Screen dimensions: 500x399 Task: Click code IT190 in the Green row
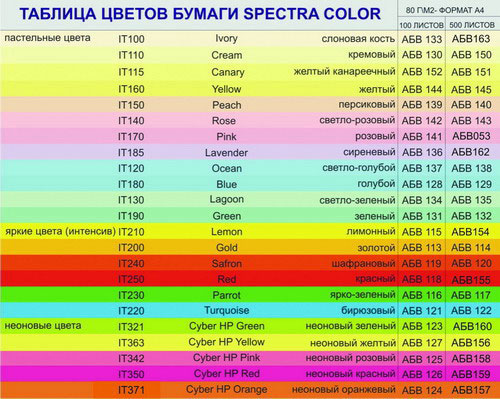[131, 216]
